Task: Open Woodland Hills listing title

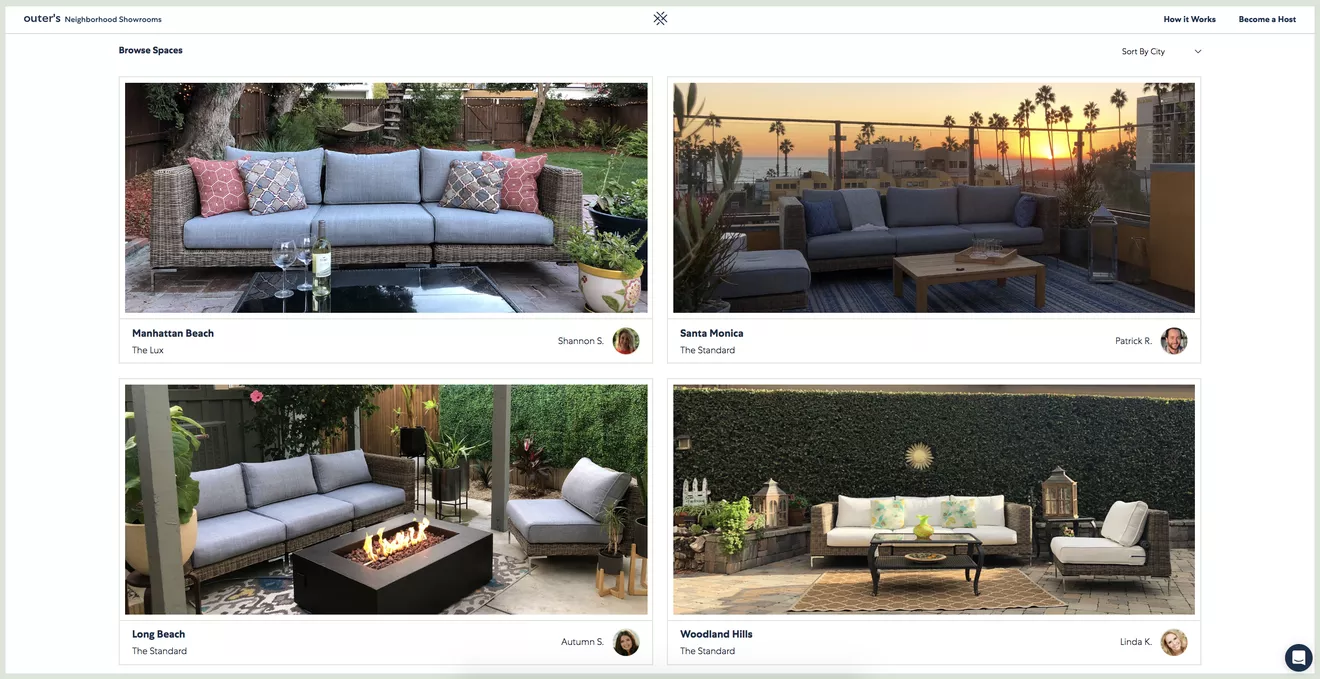Action: pyautogui.click(x=716, y=634)
